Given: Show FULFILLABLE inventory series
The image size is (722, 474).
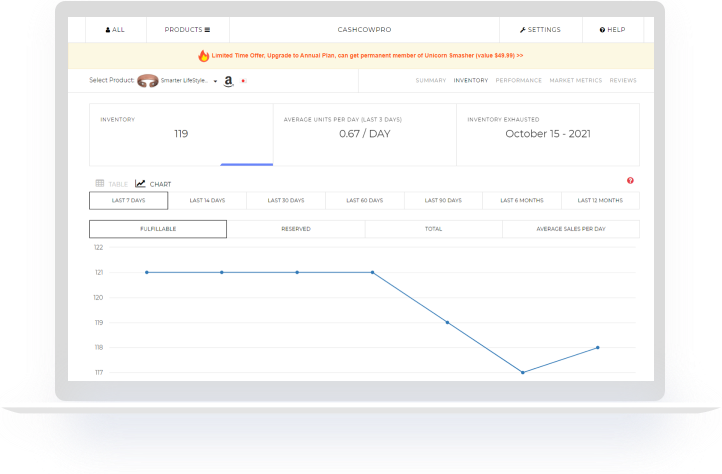Looking at the screenshot, I should 158,229.
